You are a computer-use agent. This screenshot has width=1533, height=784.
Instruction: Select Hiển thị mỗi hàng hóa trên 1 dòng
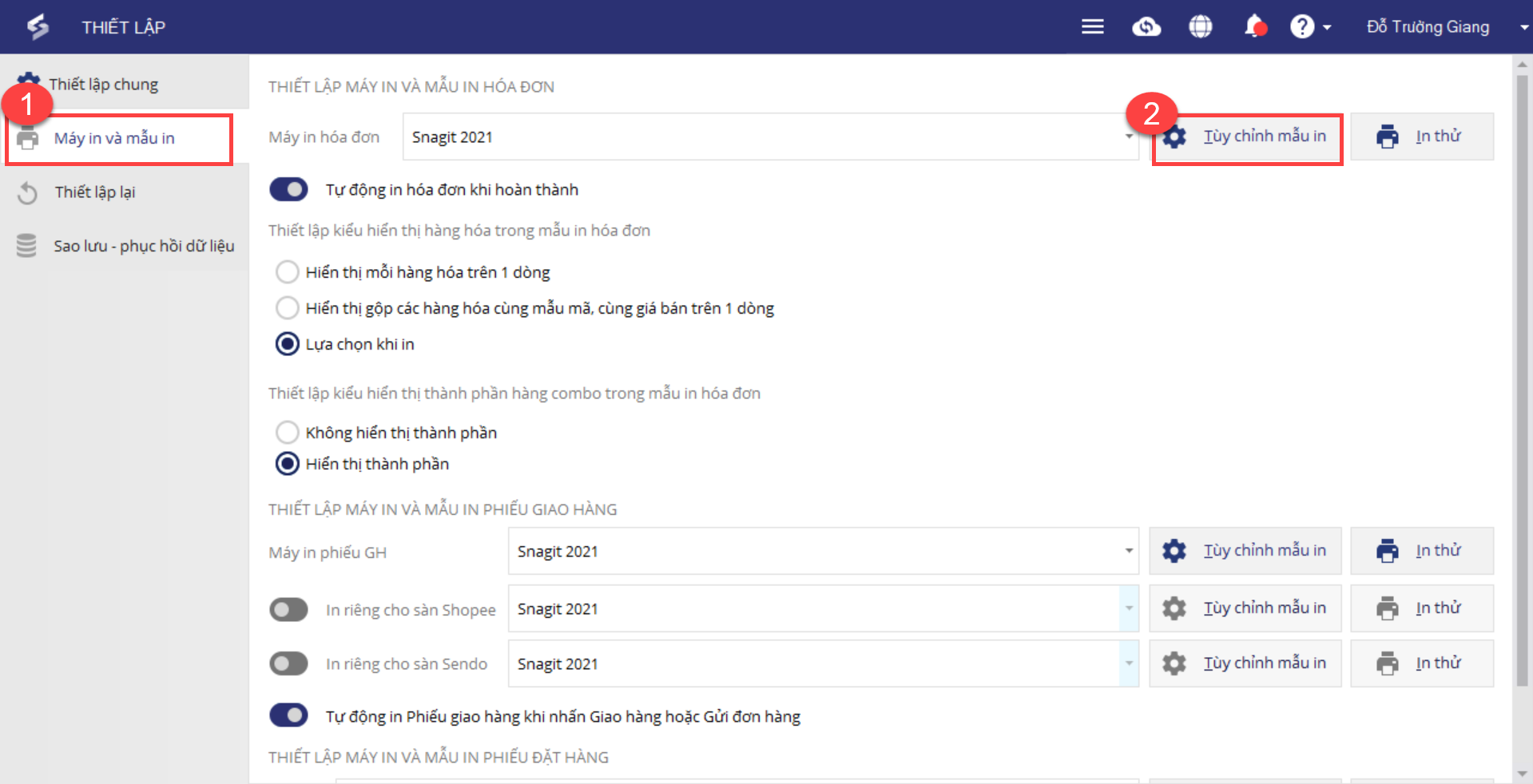[x=287, y=272]
